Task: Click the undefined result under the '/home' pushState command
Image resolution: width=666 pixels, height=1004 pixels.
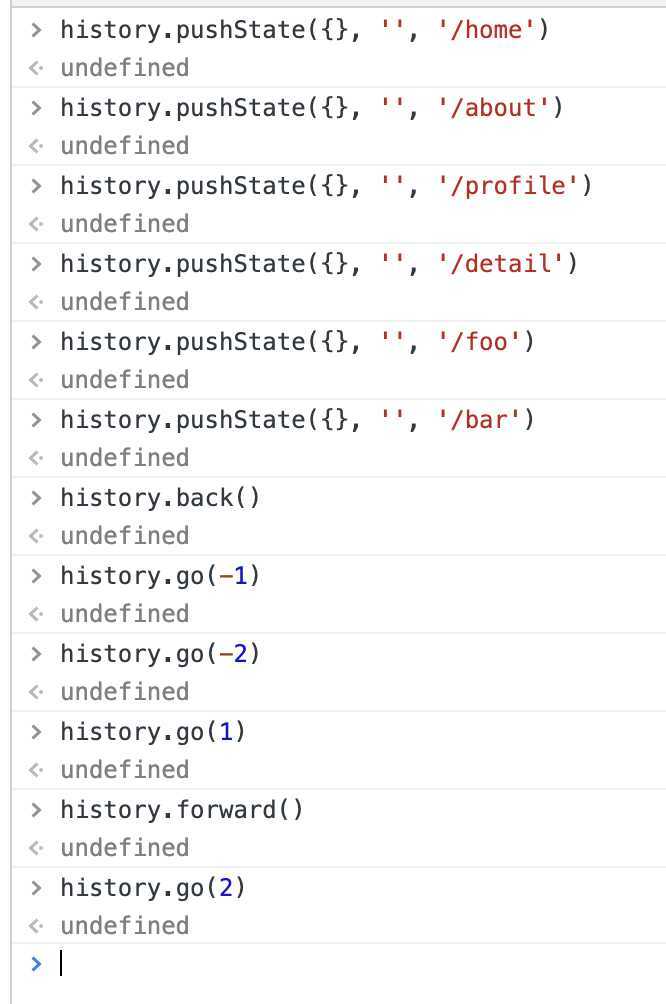Action: click(124, 68)
